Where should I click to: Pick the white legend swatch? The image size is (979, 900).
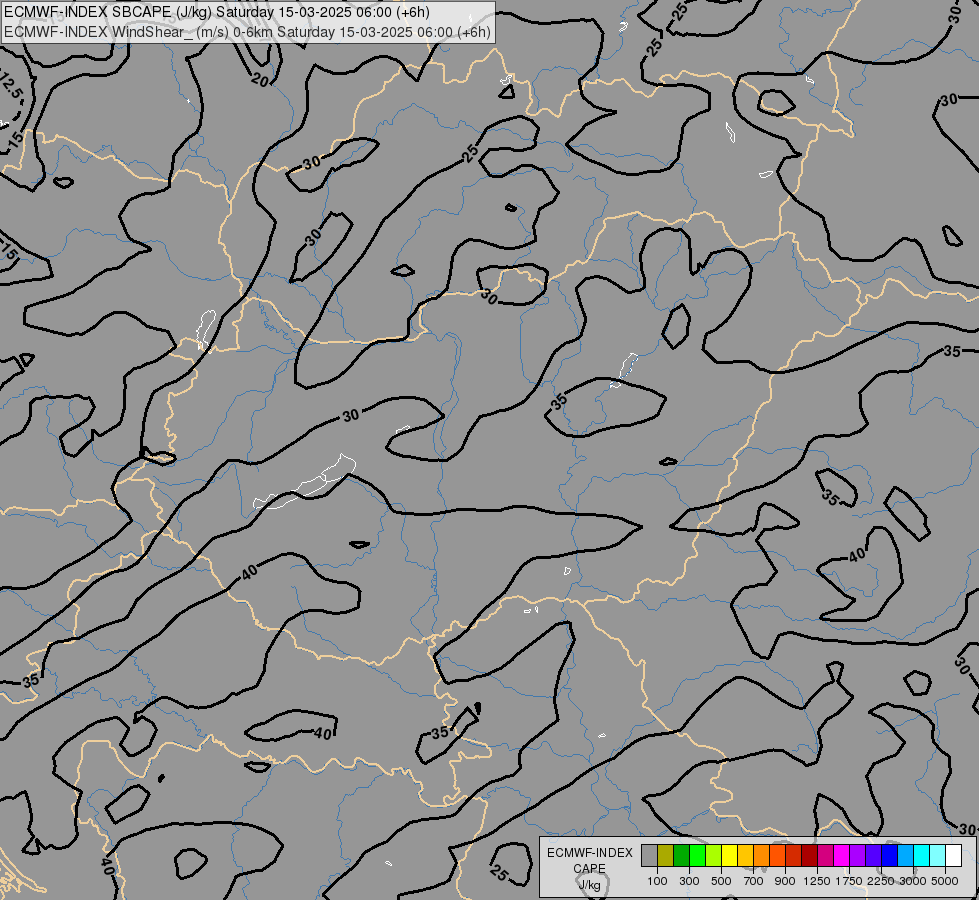coord(953,855)
